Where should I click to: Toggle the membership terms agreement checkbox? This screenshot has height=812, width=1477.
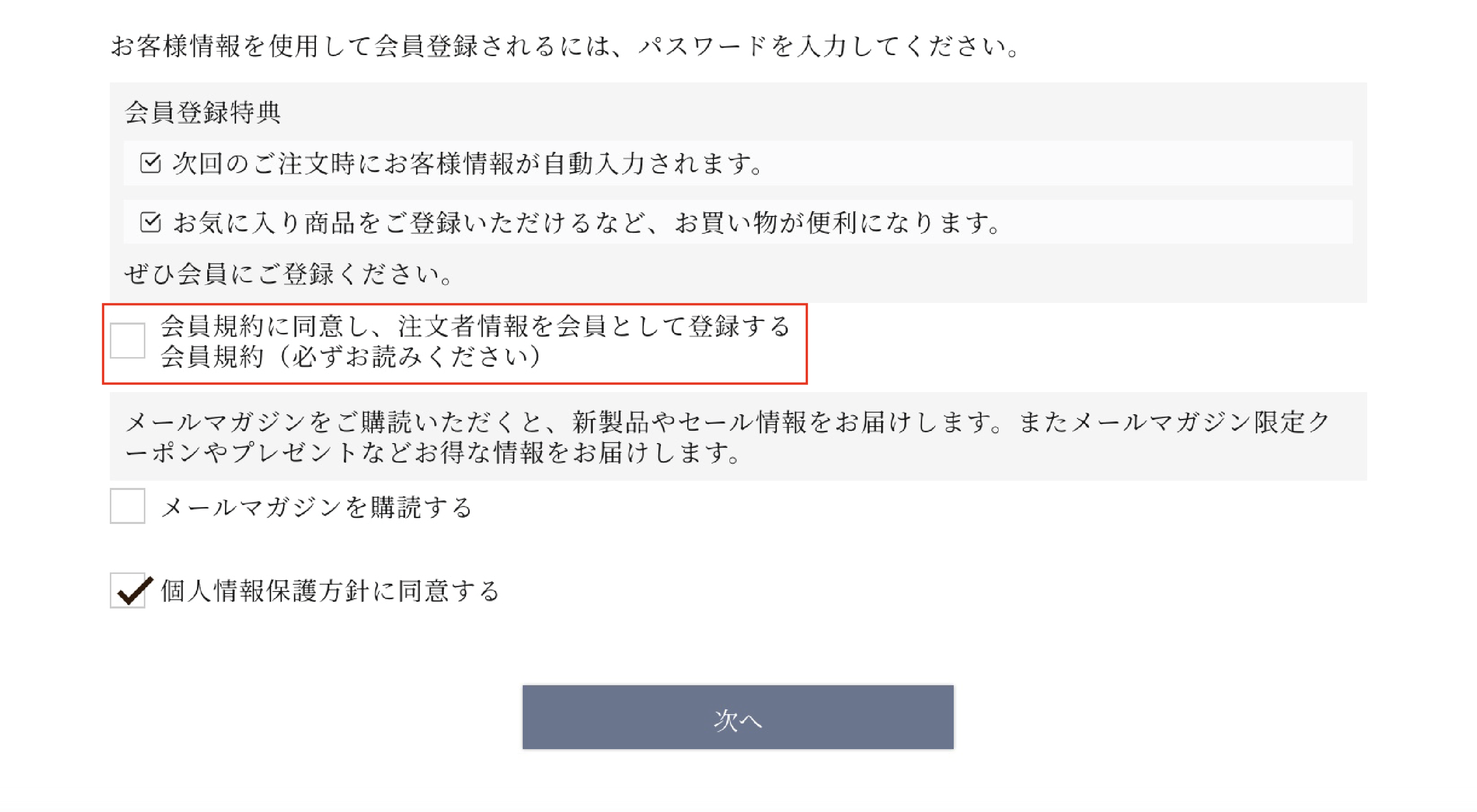[127, 340]
